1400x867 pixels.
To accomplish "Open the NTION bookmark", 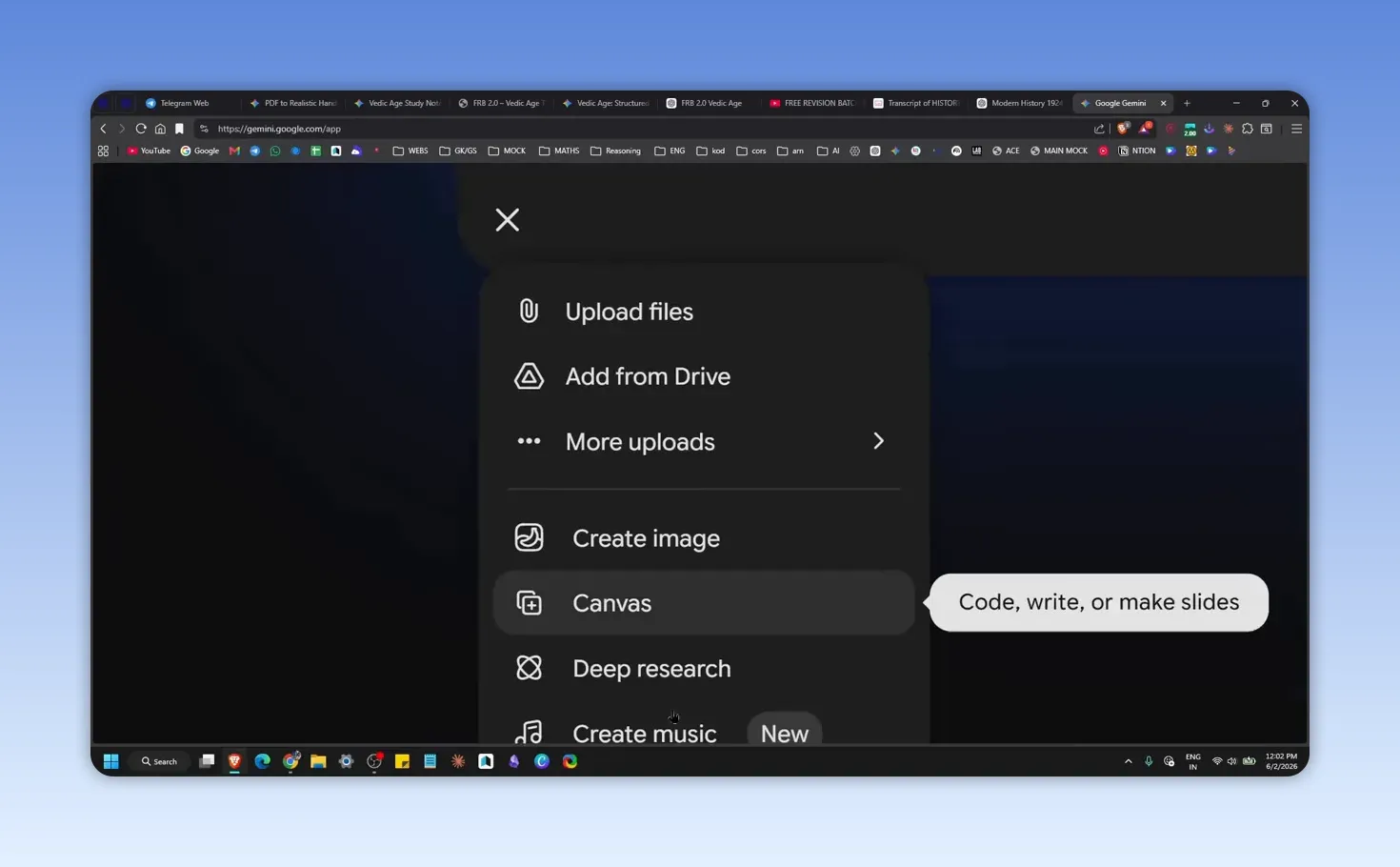I will tap(1137, 151).
